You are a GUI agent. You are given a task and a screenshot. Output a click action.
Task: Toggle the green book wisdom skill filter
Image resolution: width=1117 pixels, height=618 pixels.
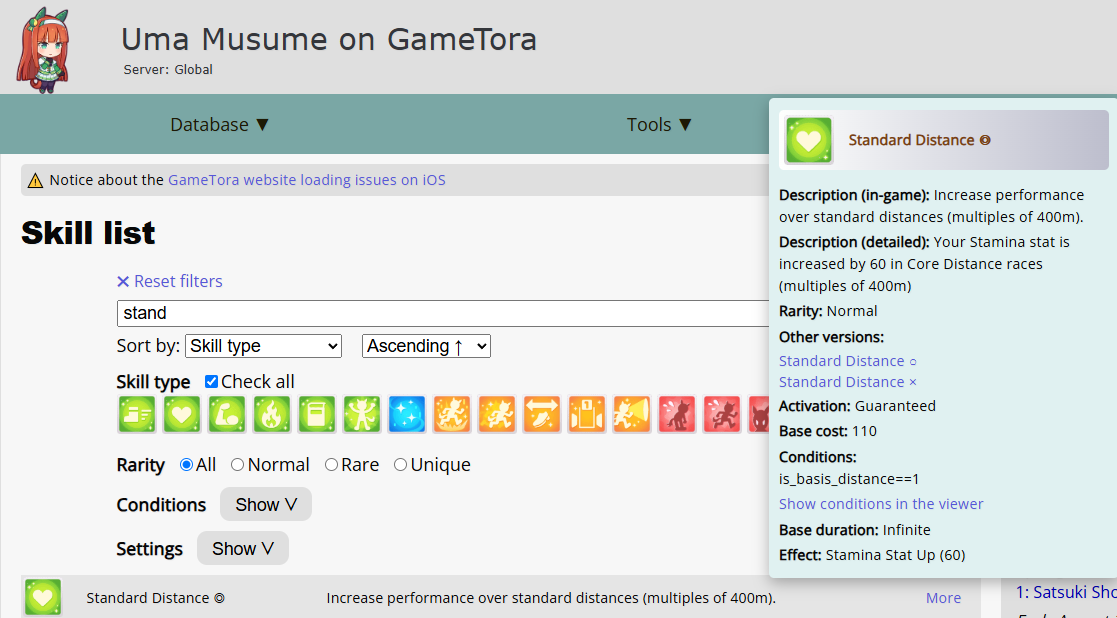(x=316, y=414)
